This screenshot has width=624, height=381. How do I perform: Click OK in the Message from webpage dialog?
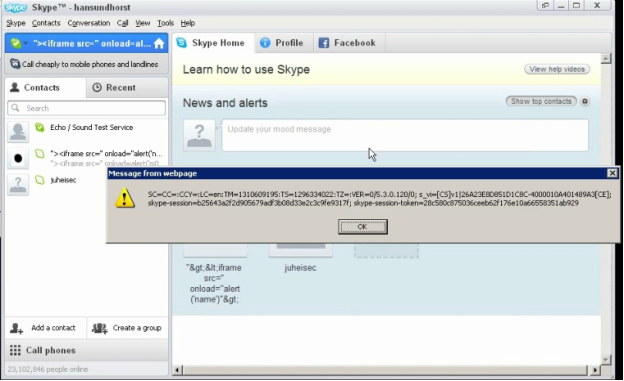point(363,227)
